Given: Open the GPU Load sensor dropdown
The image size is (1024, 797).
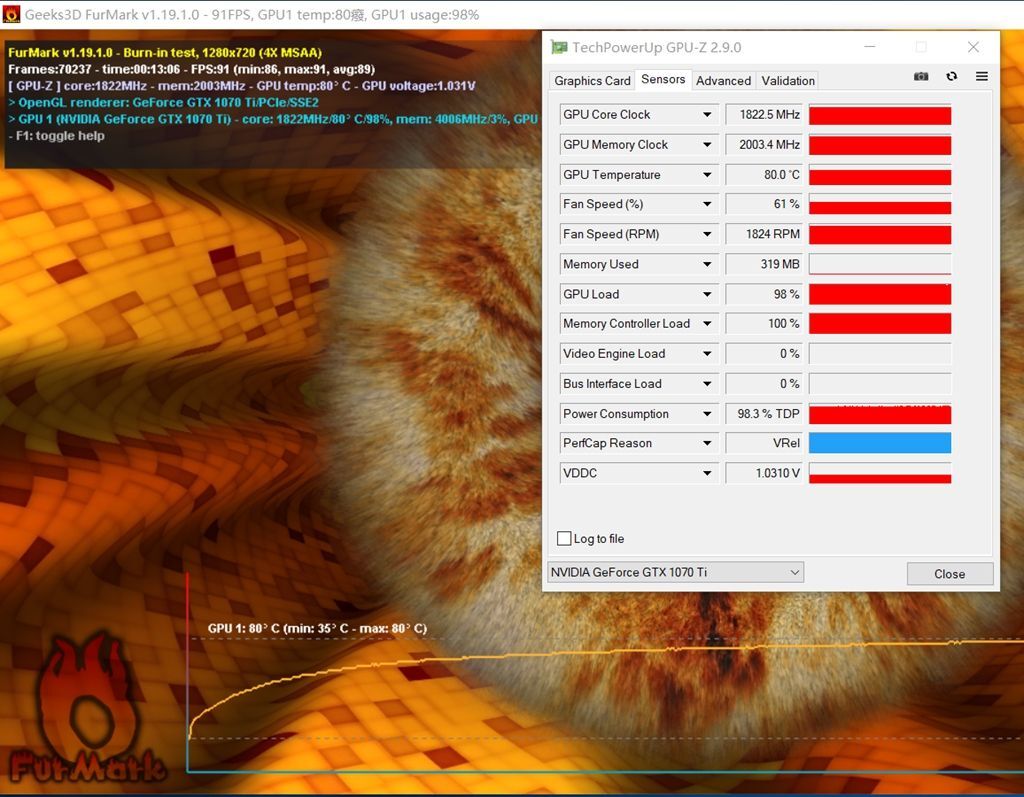Looking at the screenshot, I should tap(707, 294).
